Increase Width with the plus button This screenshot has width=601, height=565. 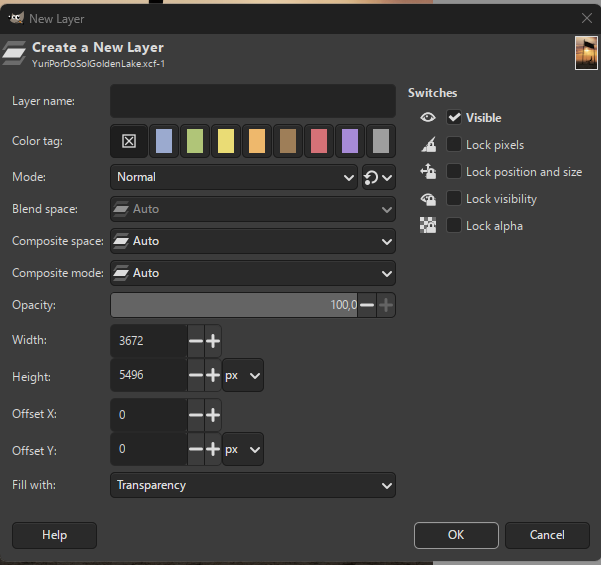[212, 340]
